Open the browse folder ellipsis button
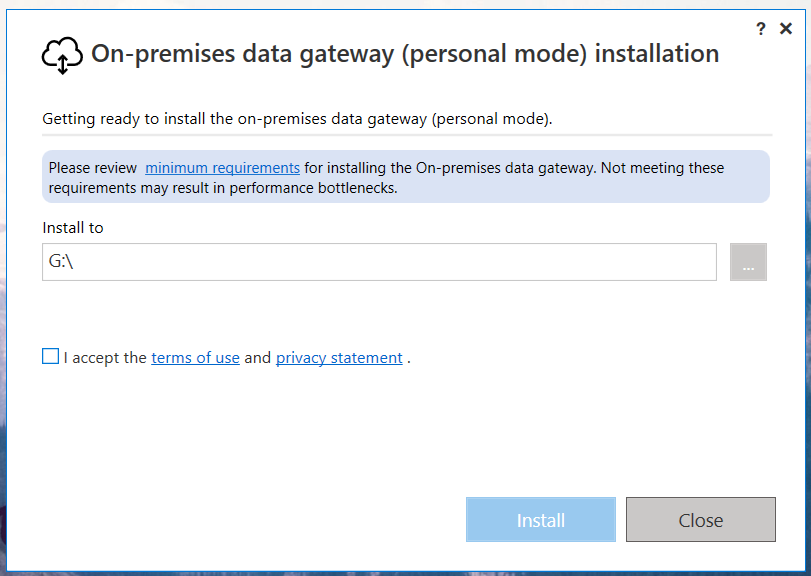 point(748,262)
